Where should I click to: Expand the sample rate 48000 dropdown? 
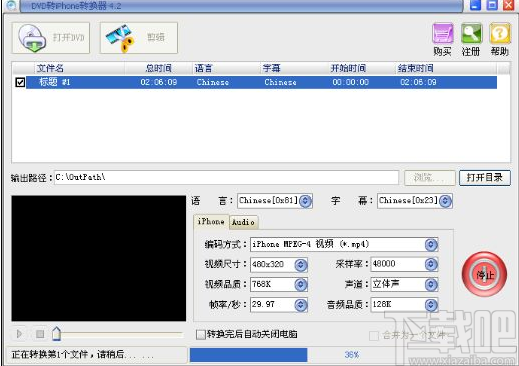[x=431, y=264]
